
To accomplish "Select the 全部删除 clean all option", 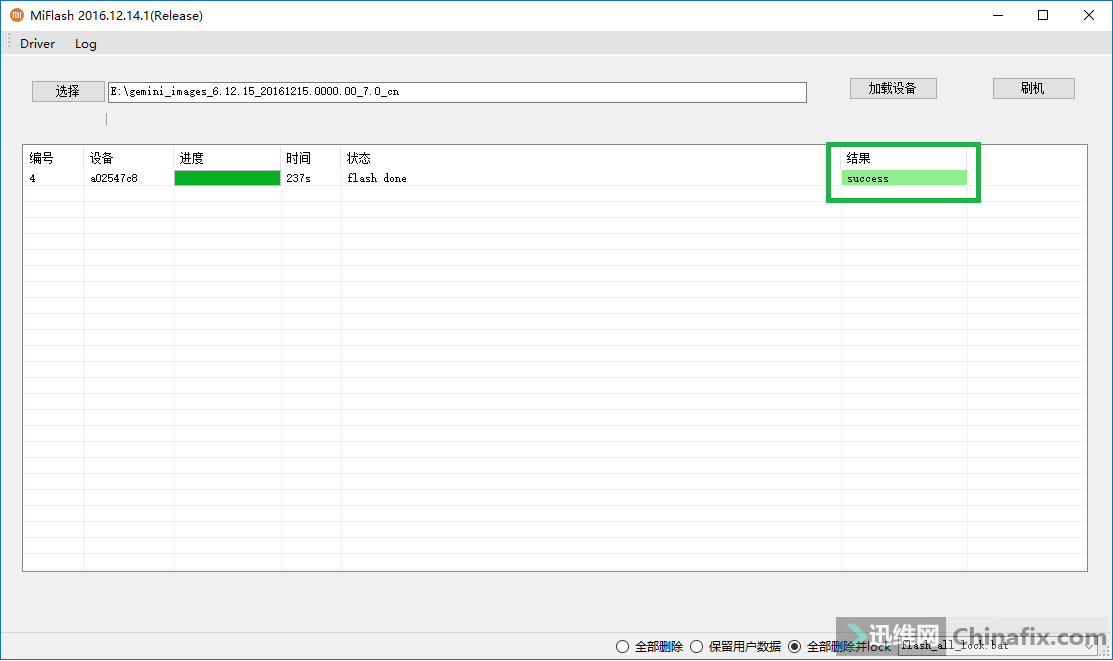I will tap(623, 646).
